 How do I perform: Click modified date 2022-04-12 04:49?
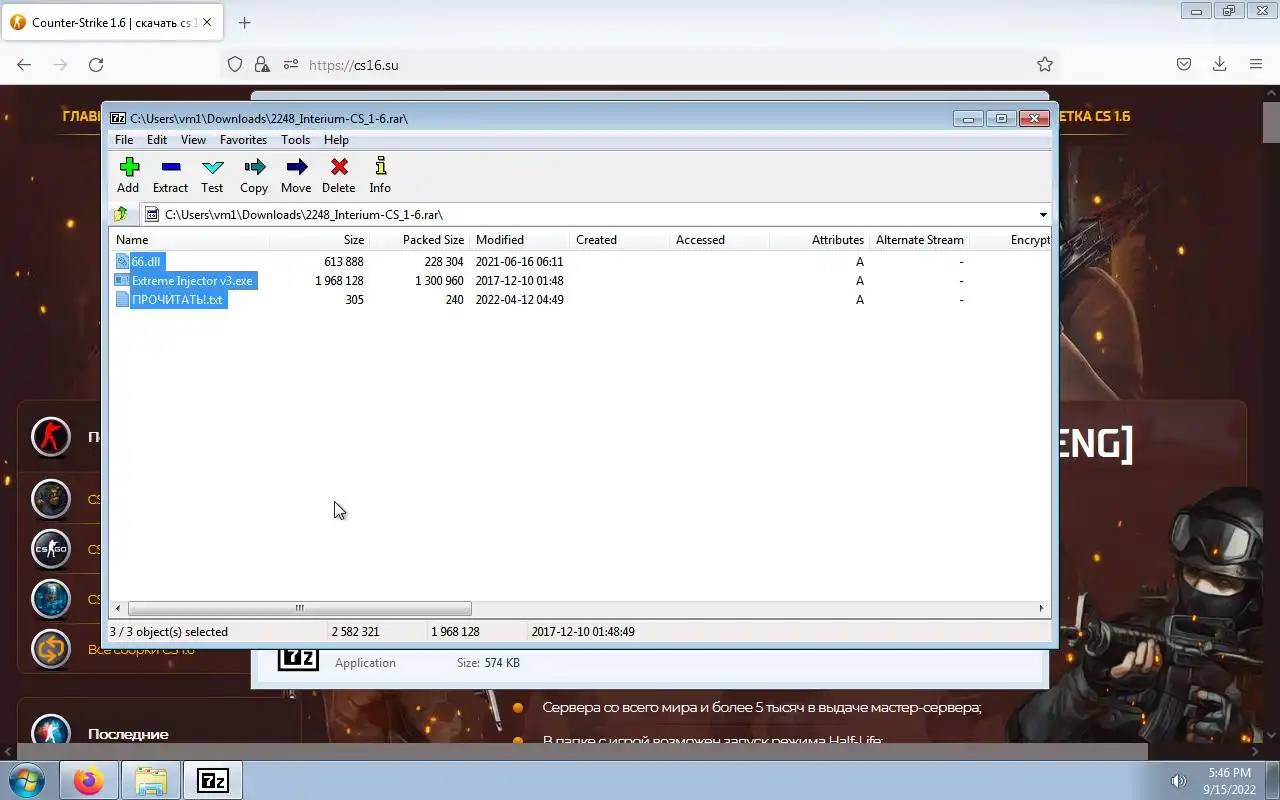click(520, 300)
